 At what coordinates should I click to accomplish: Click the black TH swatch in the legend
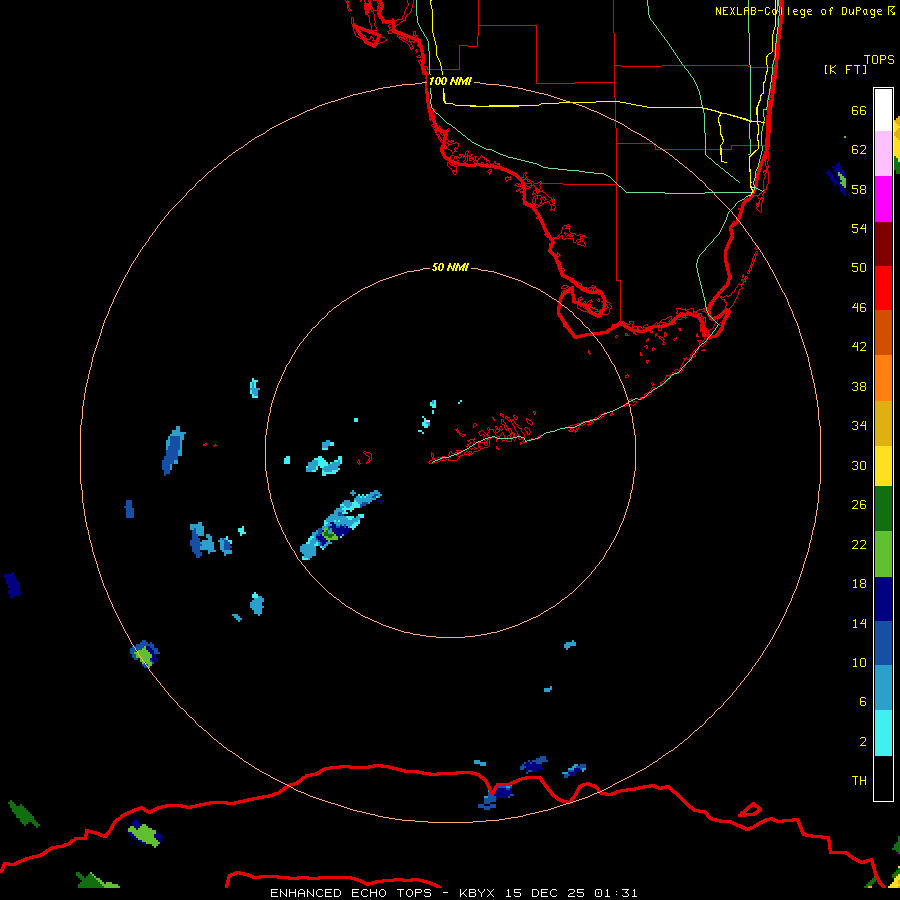[x=883, y=778]
